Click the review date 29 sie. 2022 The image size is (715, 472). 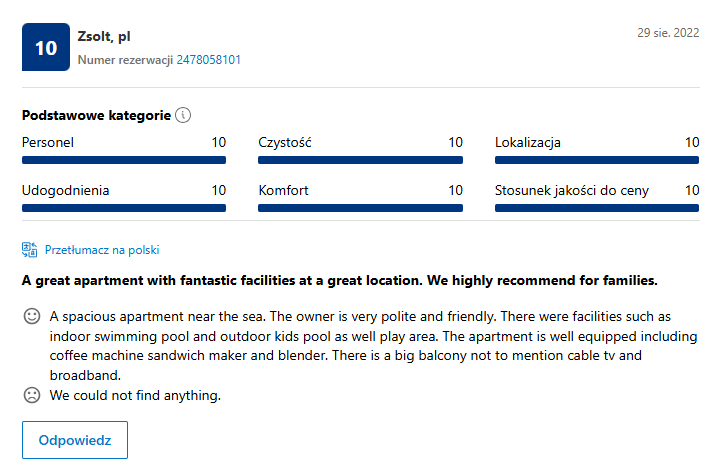(668, 33)
